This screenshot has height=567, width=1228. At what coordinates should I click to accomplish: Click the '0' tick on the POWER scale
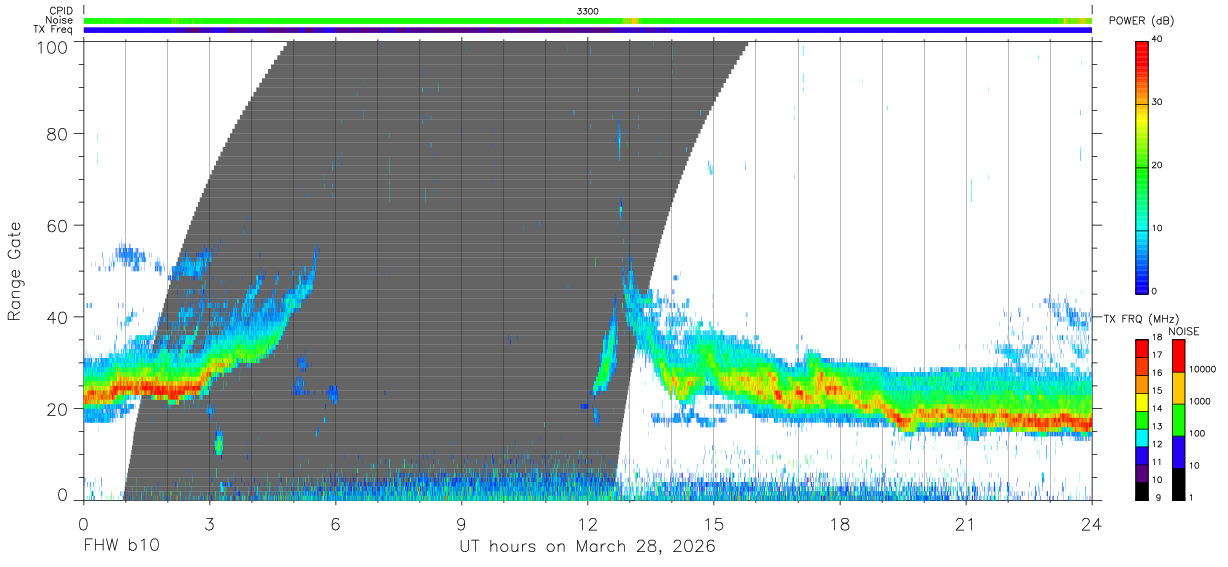tap(1155, 291)
